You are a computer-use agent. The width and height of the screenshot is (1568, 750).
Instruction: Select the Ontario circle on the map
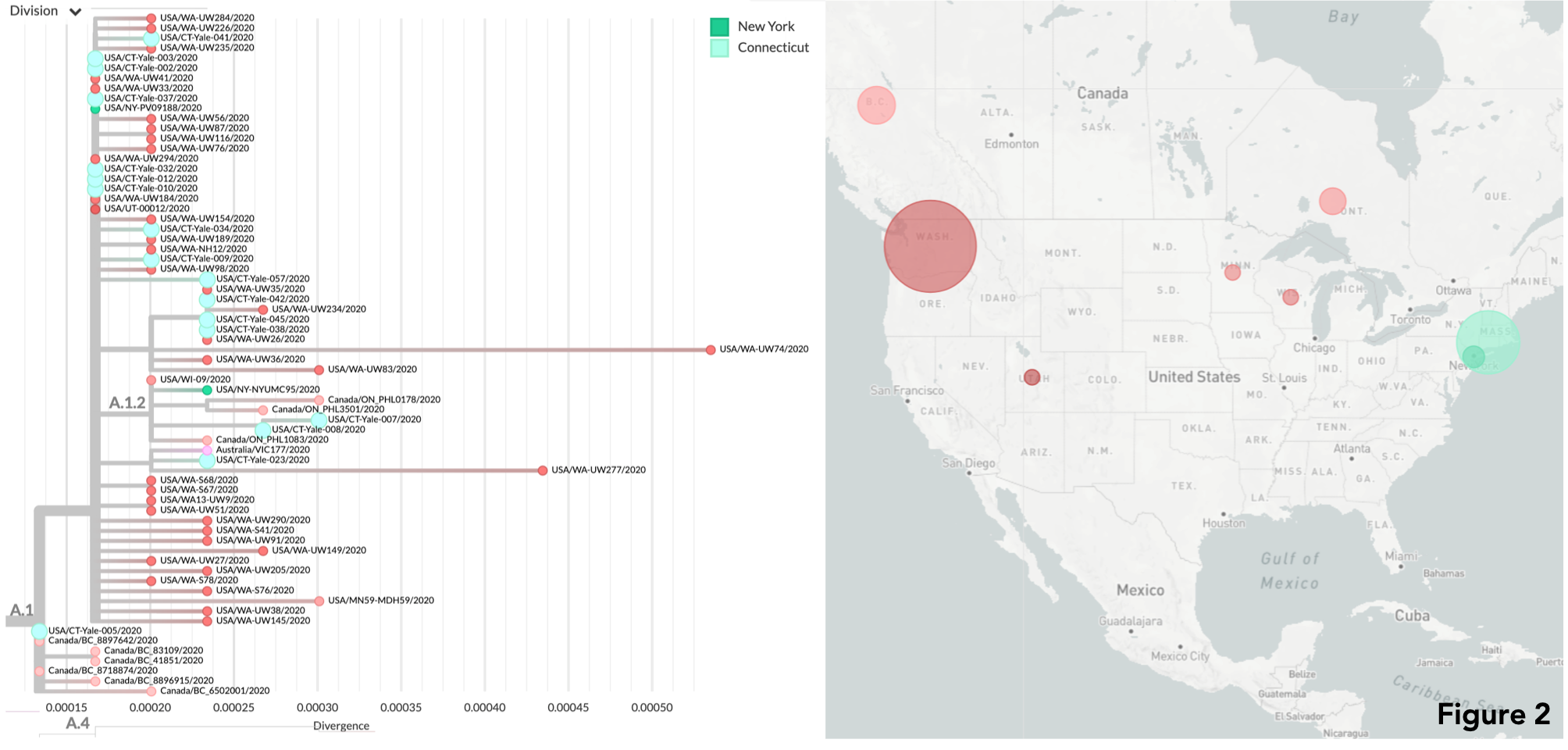click(x=1332, y=201)
